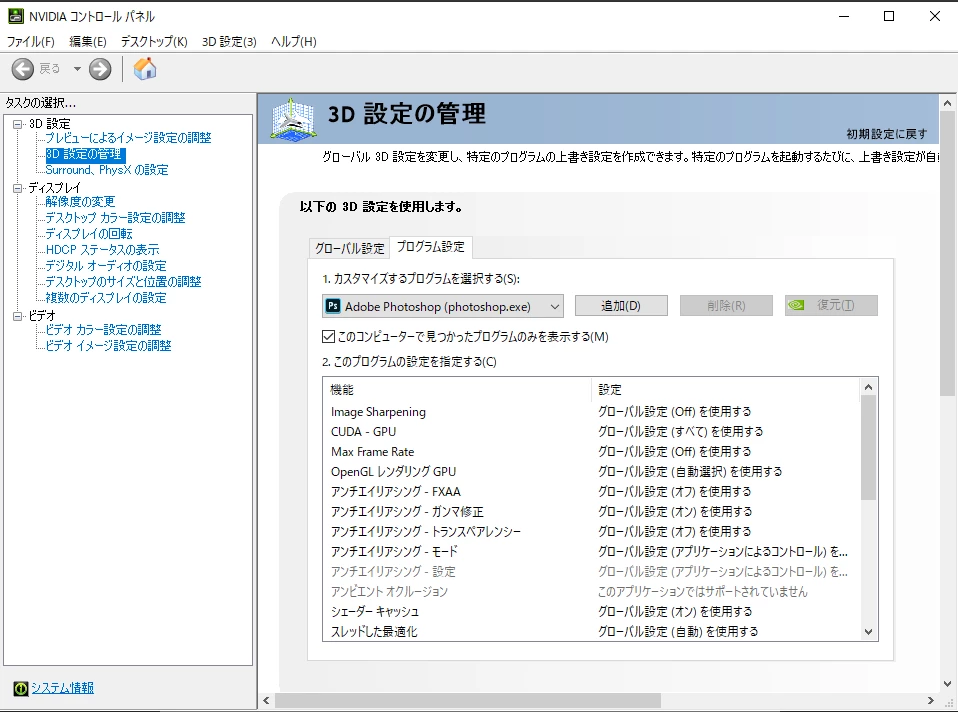This screenshot has width=958, height=712.
Task: Open ビデオ イメージ設定の調整
Action: (108, 346)
